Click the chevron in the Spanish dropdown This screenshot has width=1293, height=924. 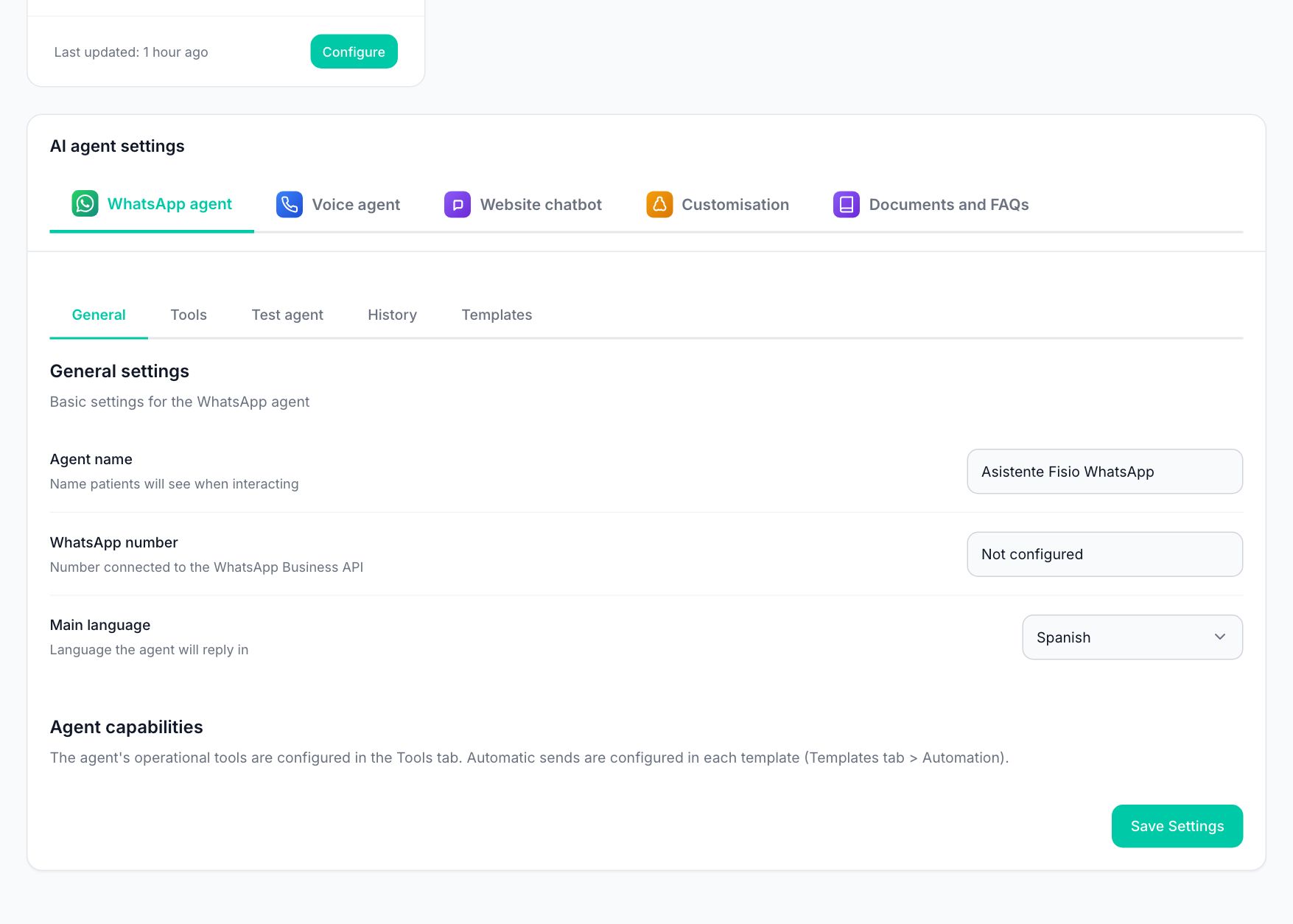(1220, 637)
